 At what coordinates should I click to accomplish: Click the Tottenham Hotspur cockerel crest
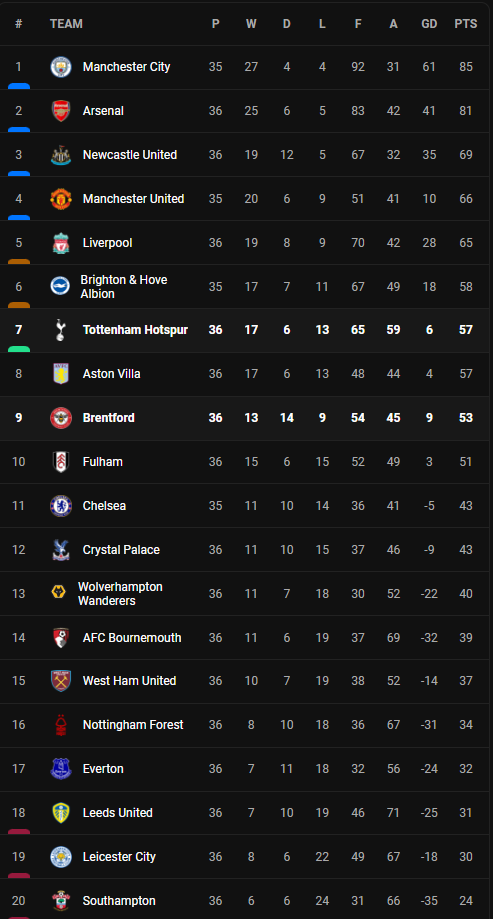coord(61,330)
